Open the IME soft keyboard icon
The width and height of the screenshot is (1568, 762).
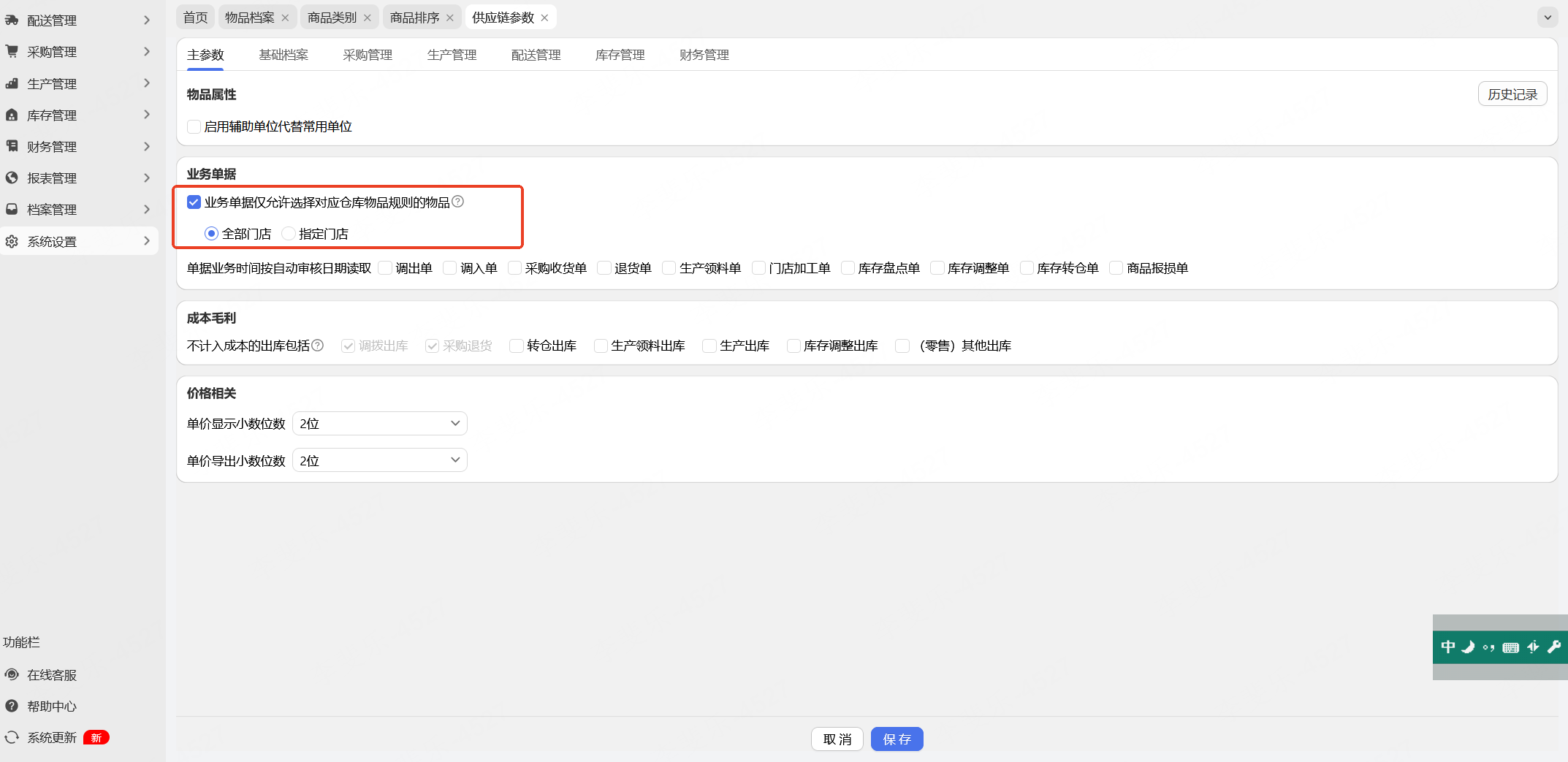[x=1511, y=647]
